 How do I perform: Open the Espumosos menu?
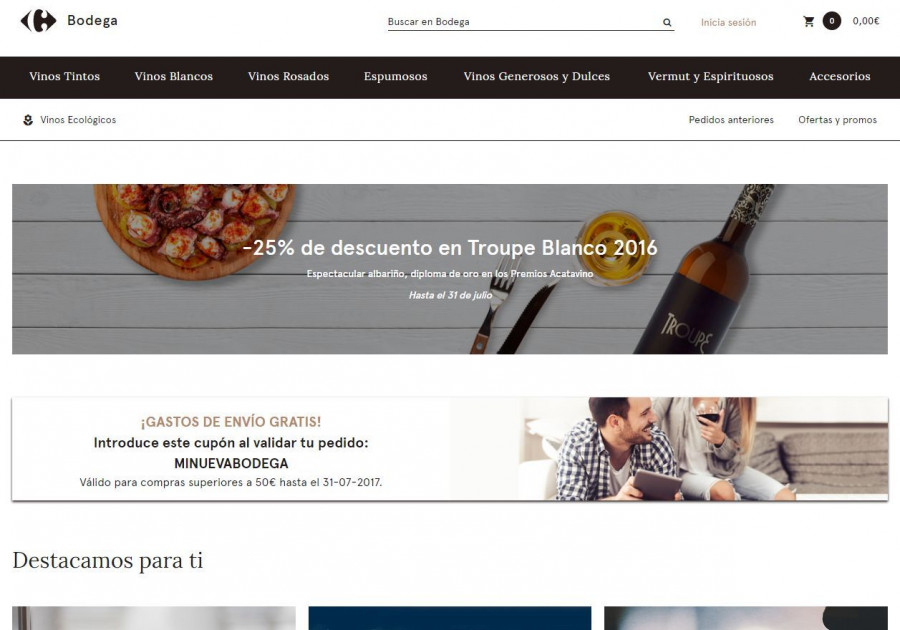tap(395, 76)
